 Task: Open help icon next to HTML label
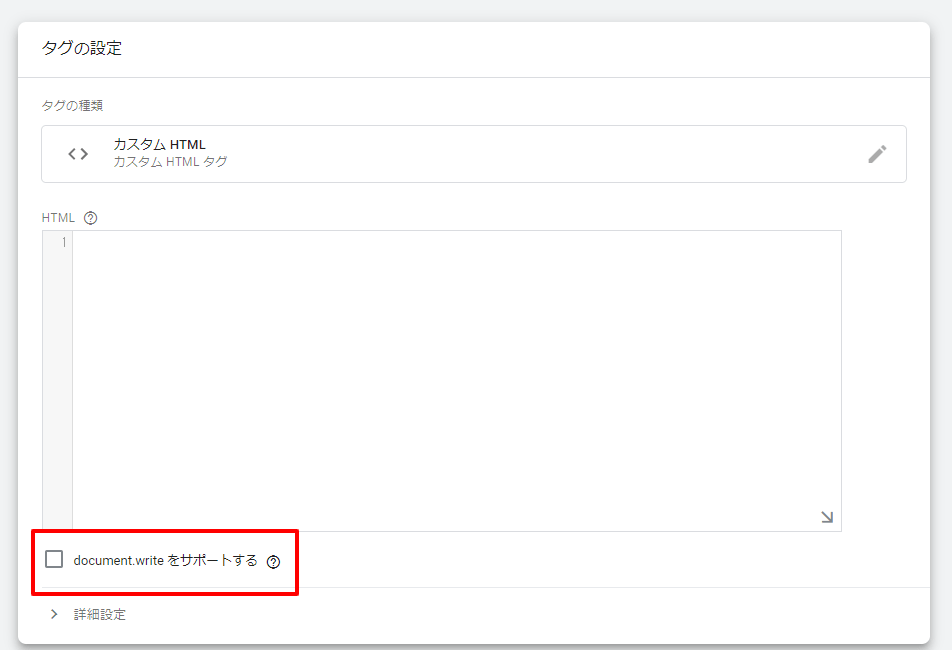pyautogui.click(x=91, y=218)
